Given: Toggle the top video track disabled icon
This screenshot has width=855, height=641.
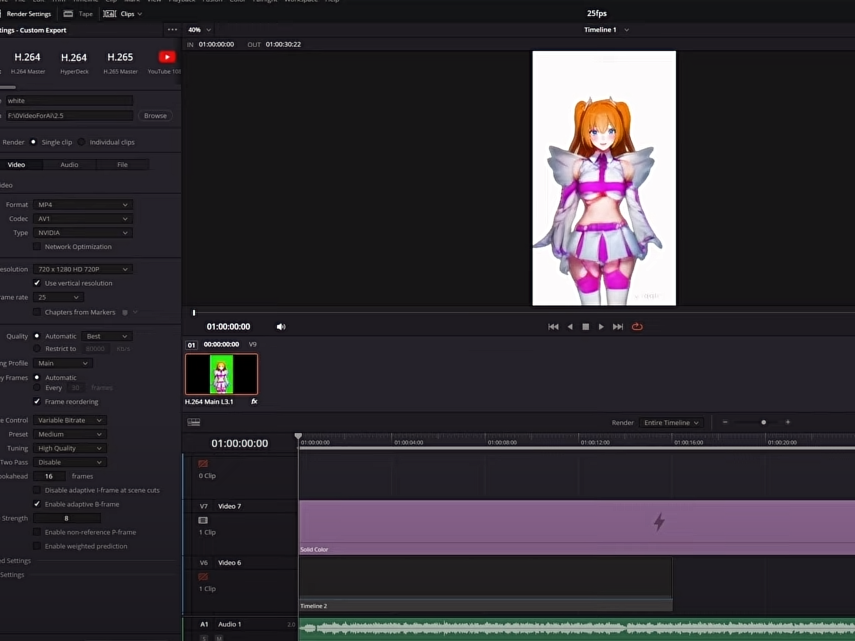Looking at the screenshot, I should tap(203, 463).
